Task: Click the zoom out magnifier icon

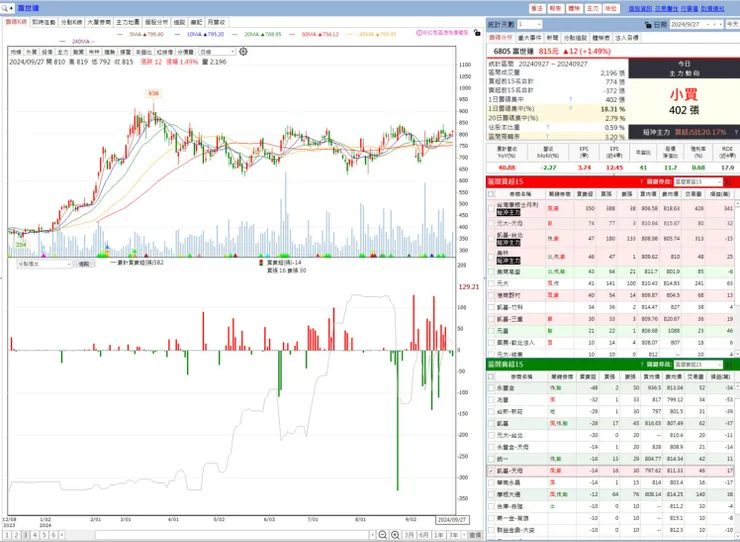Action: click(383, 535)
